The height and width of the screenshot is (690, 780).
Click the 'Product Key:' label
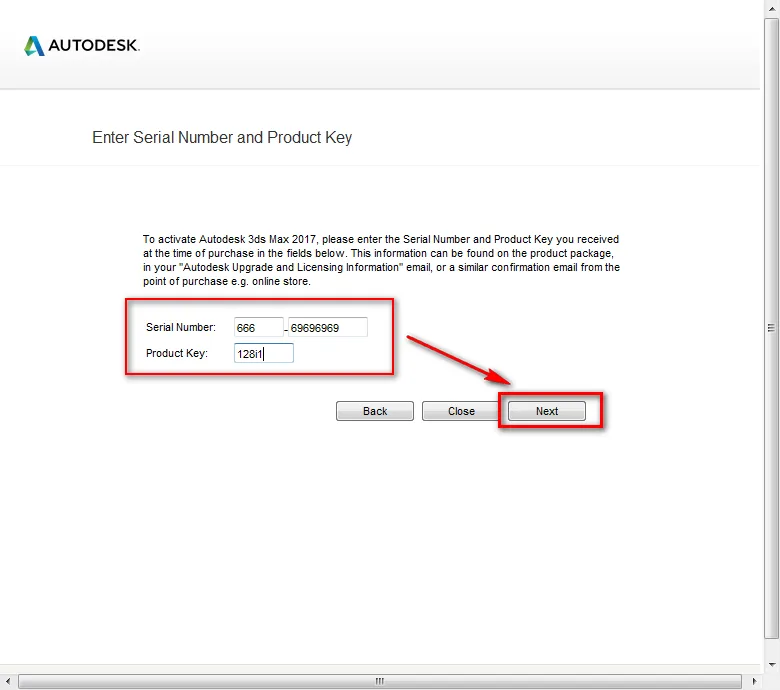pos(177,353)
